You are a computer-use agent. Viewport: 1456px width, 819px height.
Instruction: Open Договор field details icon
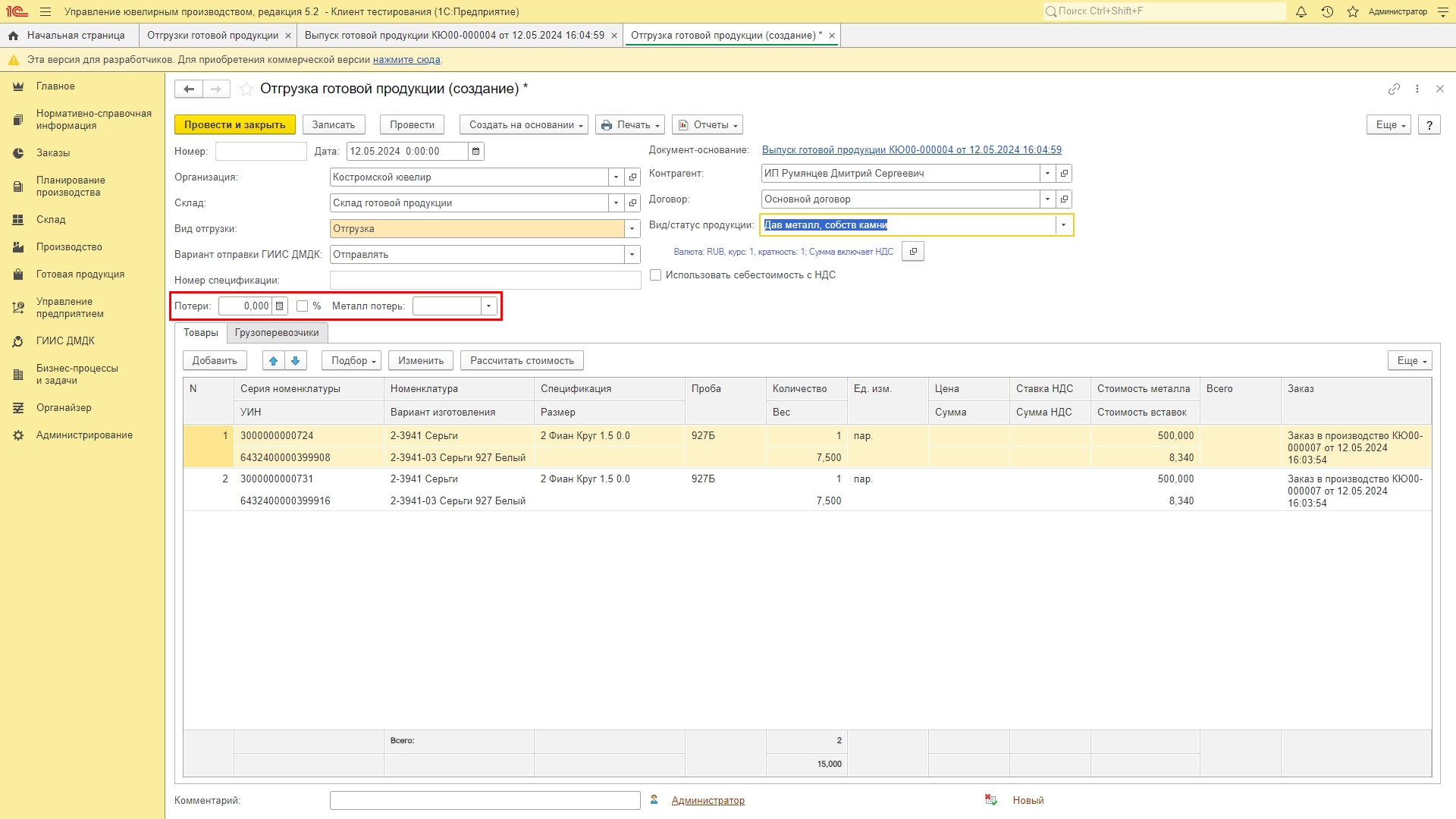tap(1065, 199)
